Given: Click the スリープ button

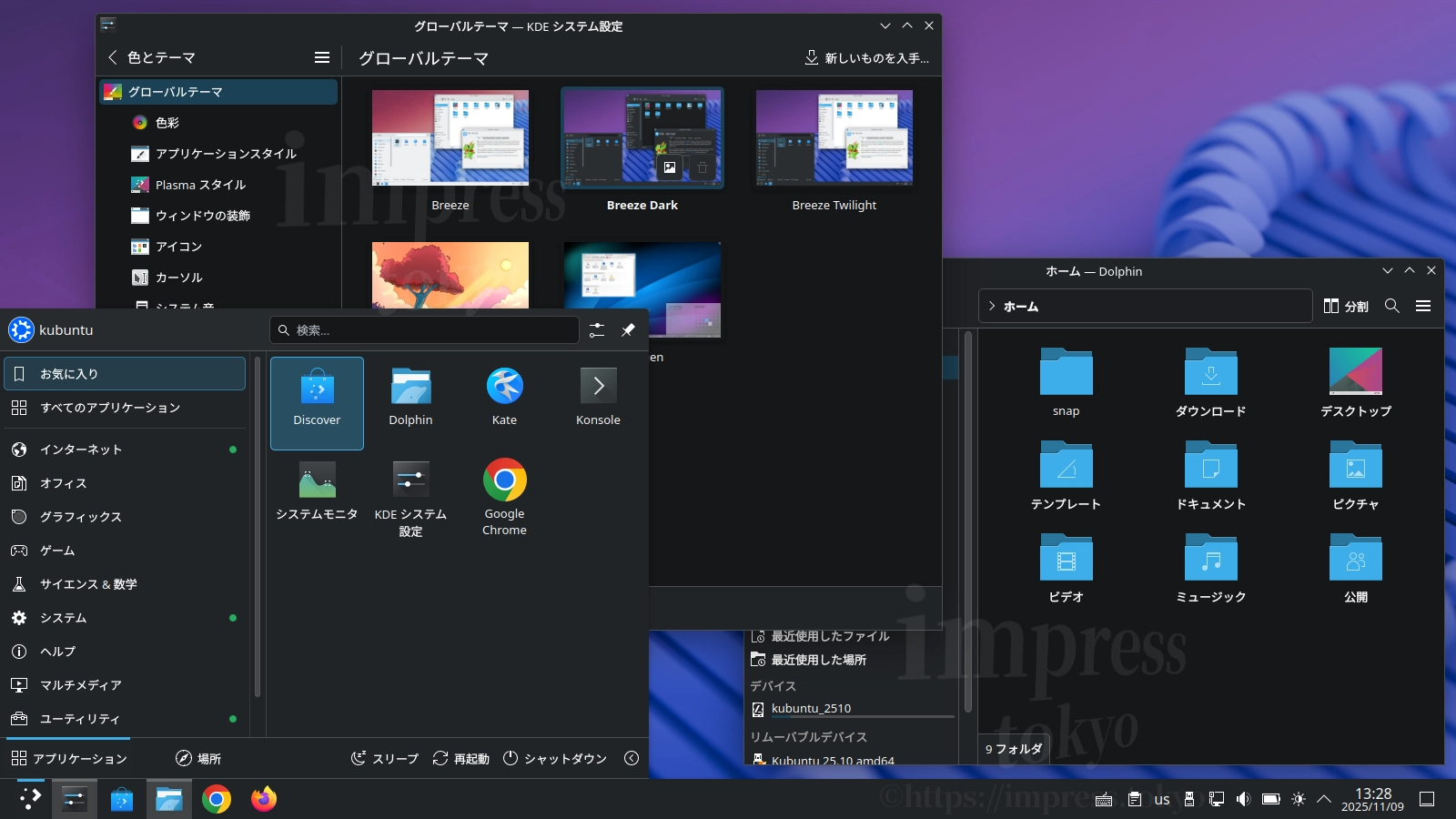Looking at the screenshot, I should click(x=385, y=759).
